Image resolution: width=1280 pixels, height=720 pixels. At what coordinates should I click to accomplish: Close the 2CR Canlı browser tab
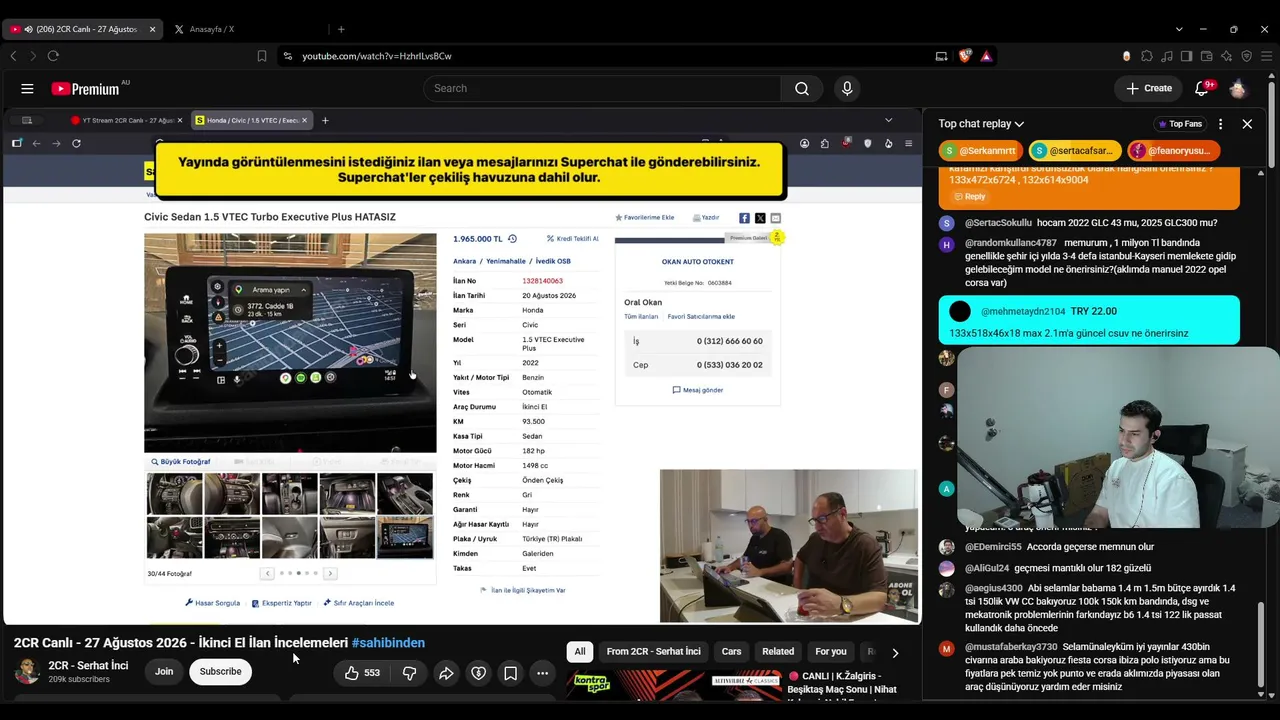click(152, 29)
